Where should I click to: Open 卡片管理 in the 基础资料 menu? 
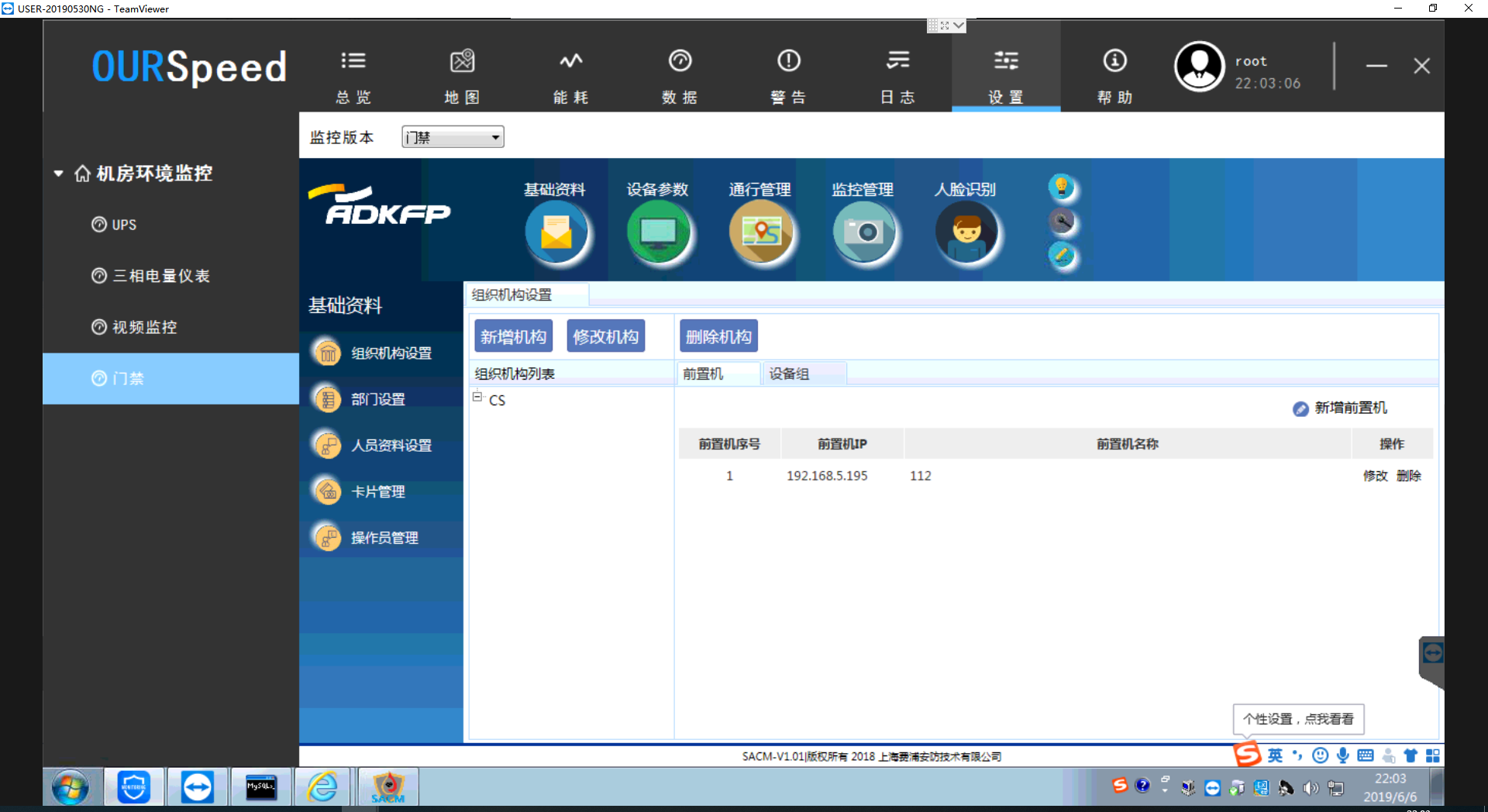(x=377, y=492)
